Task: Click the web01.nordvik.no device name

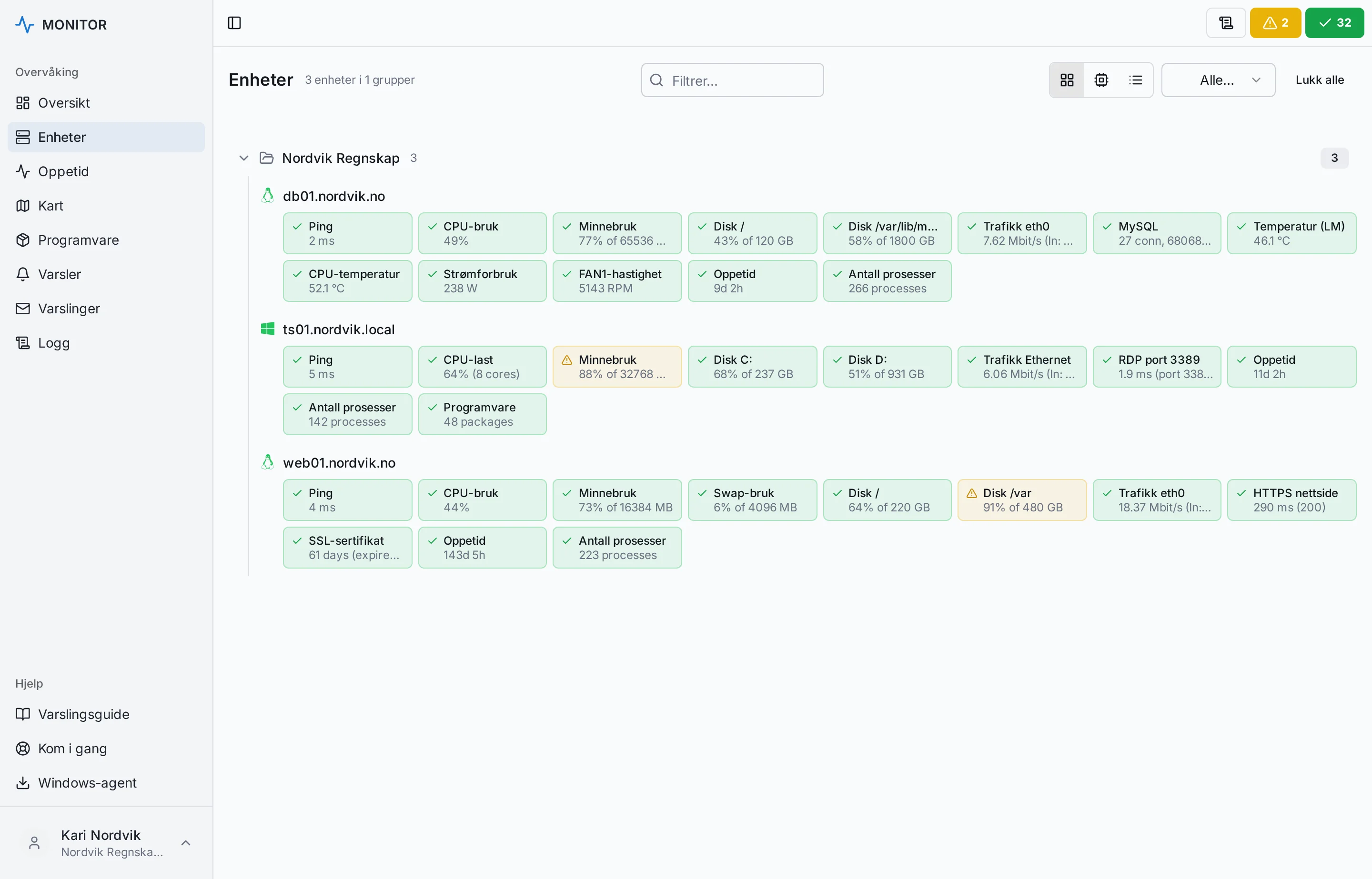Action: point(339,463)
